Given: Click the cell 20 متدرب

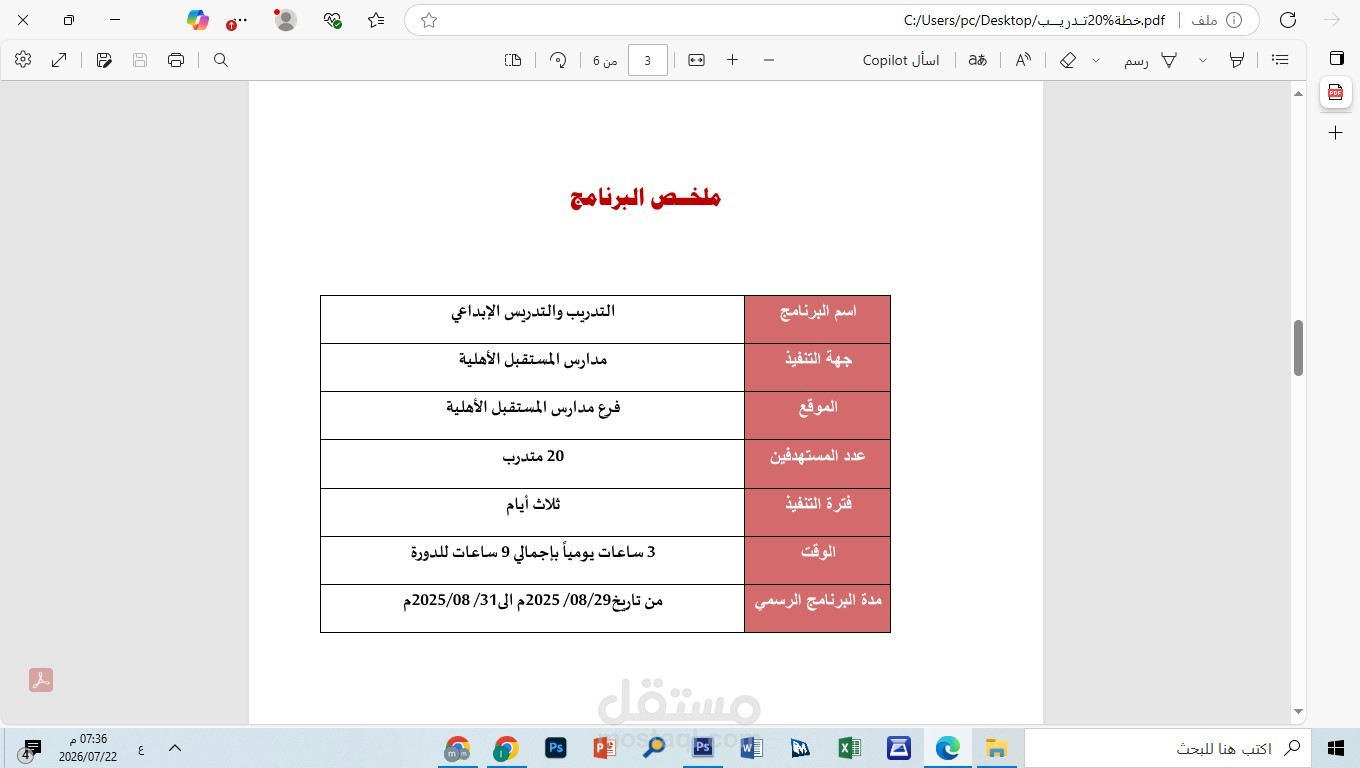Looking at the screenshot, I should point(533,464).
